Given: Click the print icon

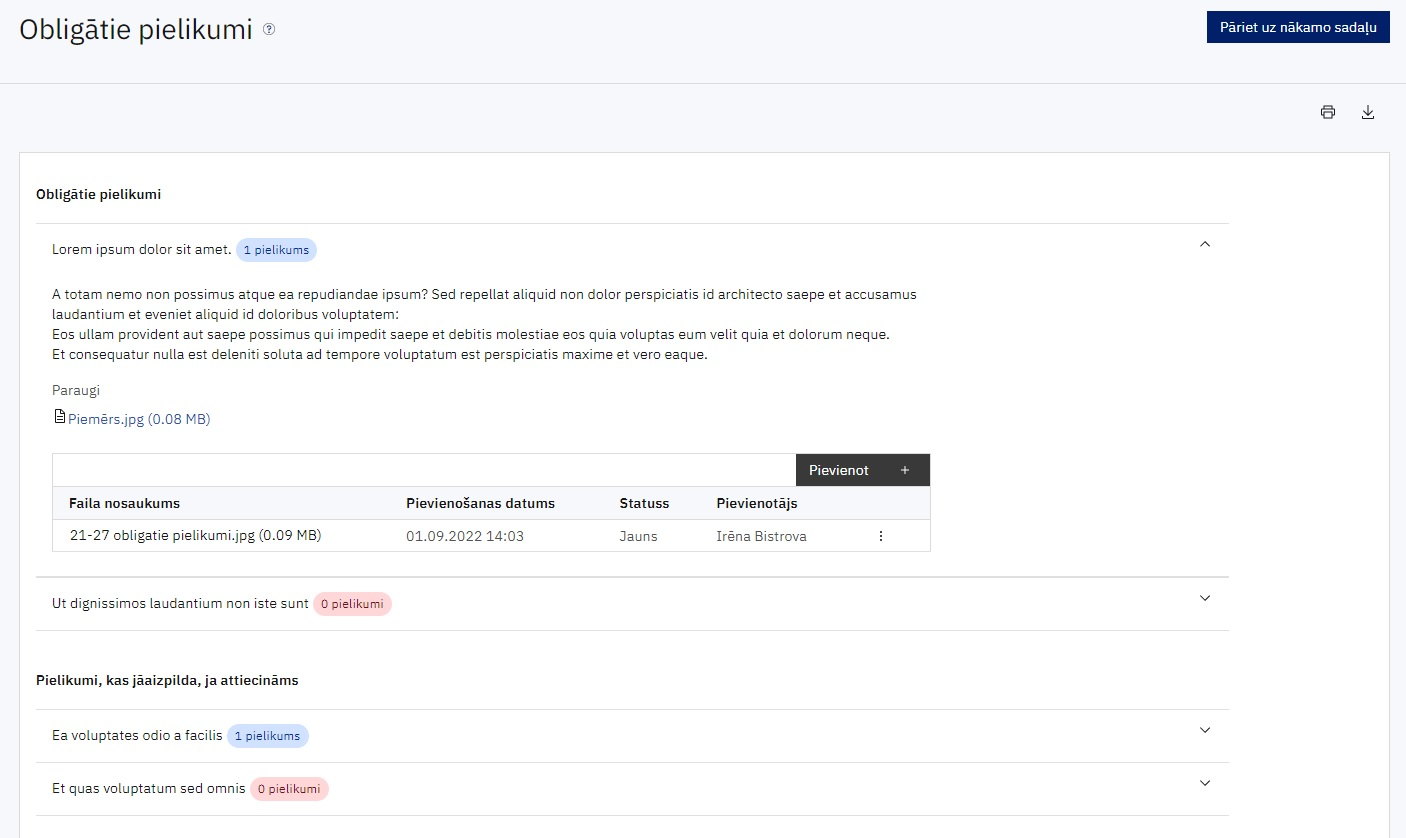Looking at the screenshot, I should [1328, 112].
